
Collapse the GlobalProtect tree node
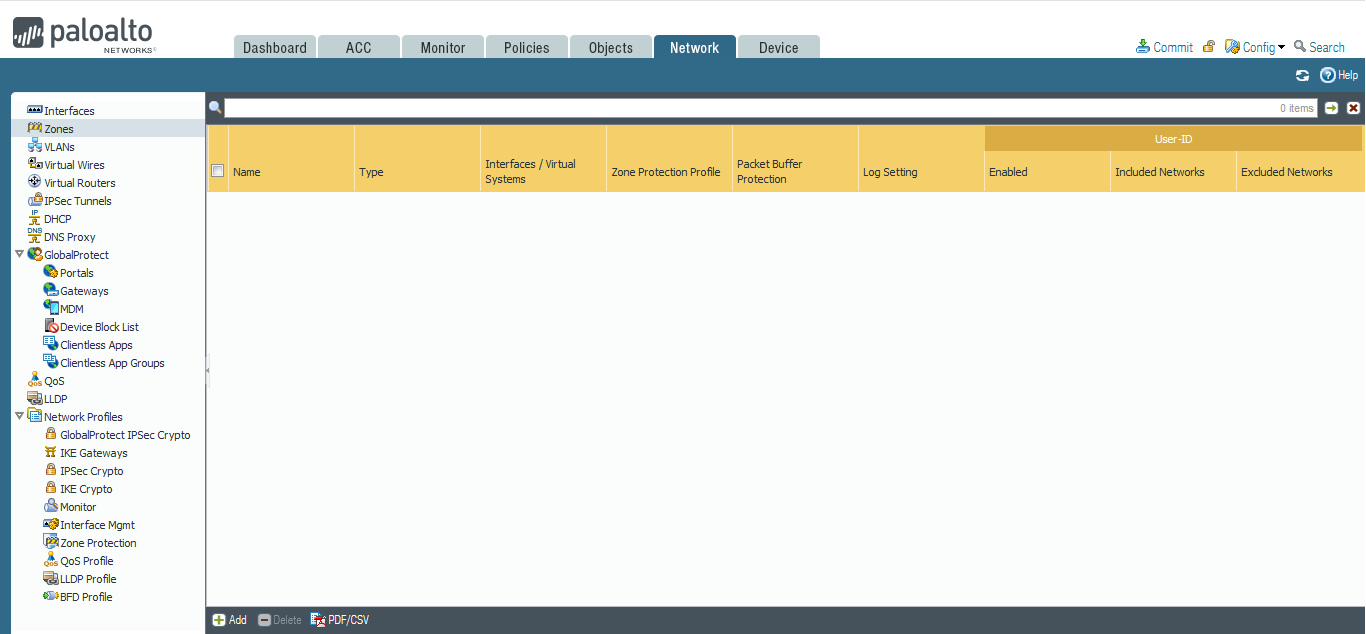19,254
